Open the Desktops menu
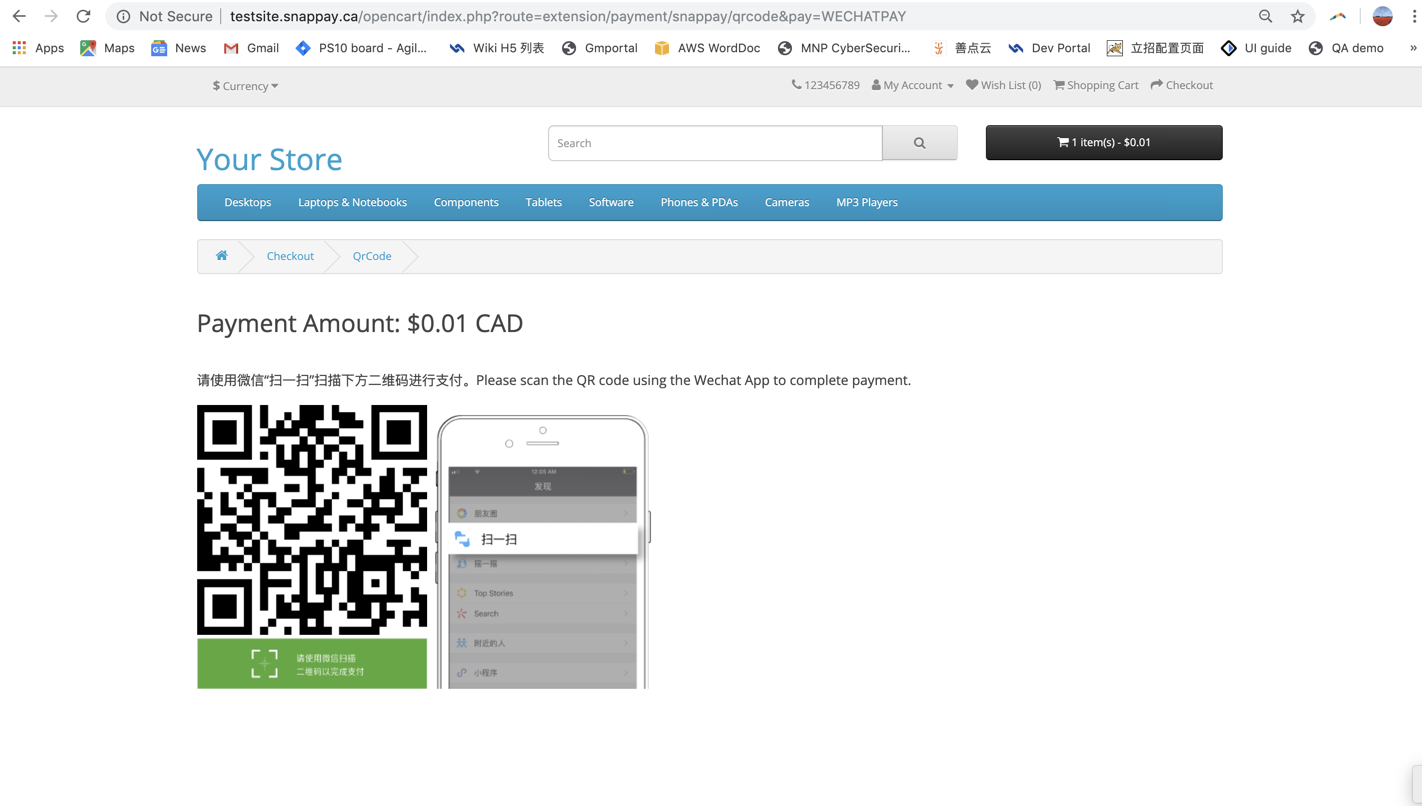 [x=248, y=202]
